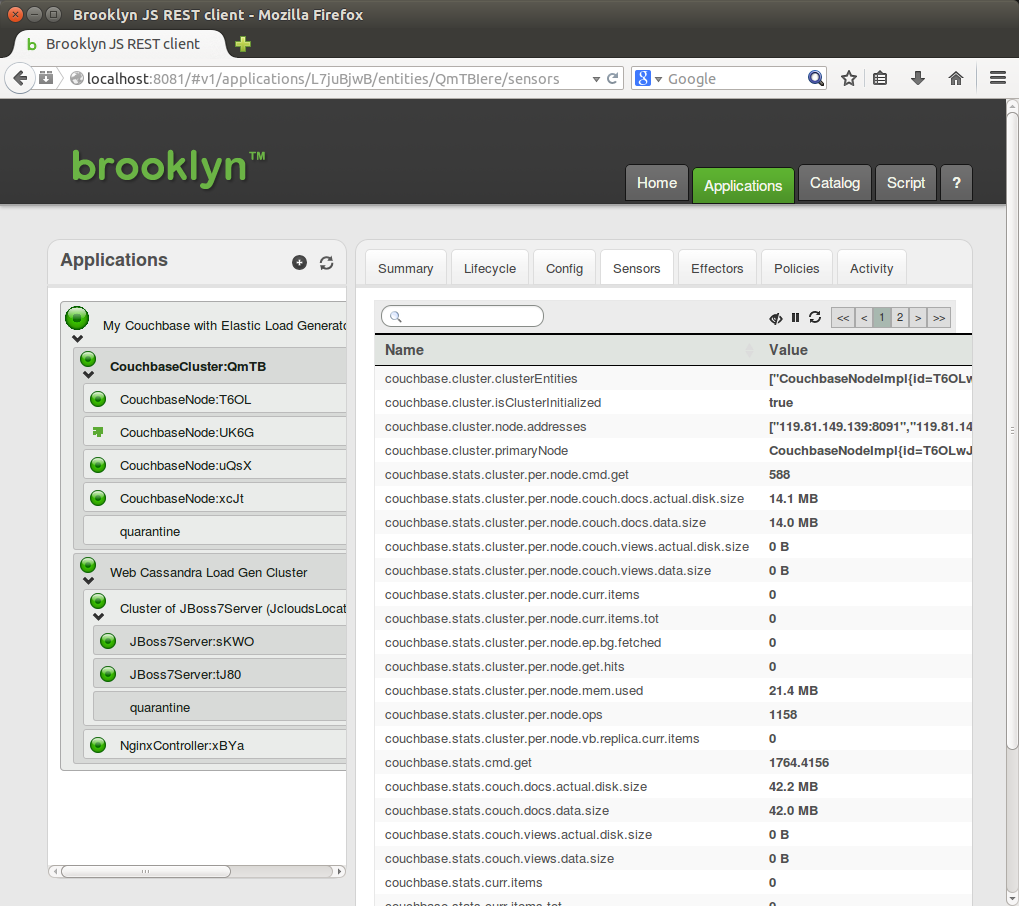1019x906 pixels.
Task: Switch to the Effectors tab
Action: [717, 268]
